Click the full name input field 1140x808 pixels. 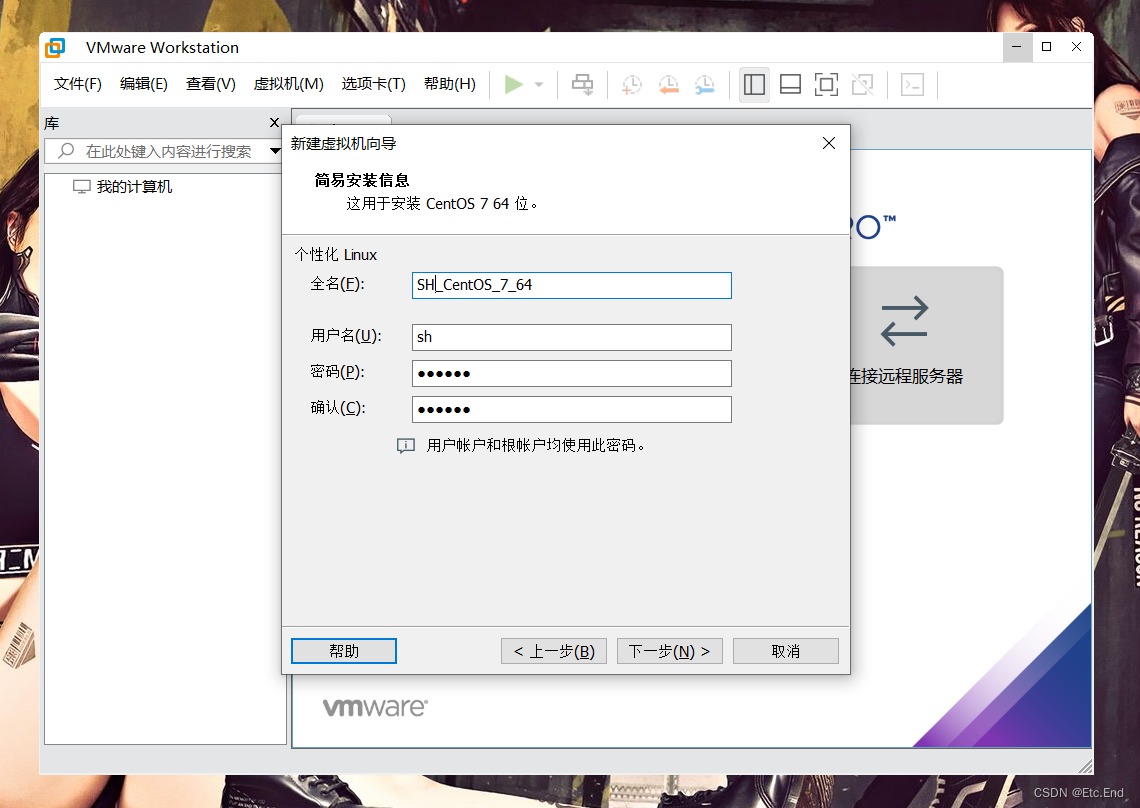[x=571, y=285]
